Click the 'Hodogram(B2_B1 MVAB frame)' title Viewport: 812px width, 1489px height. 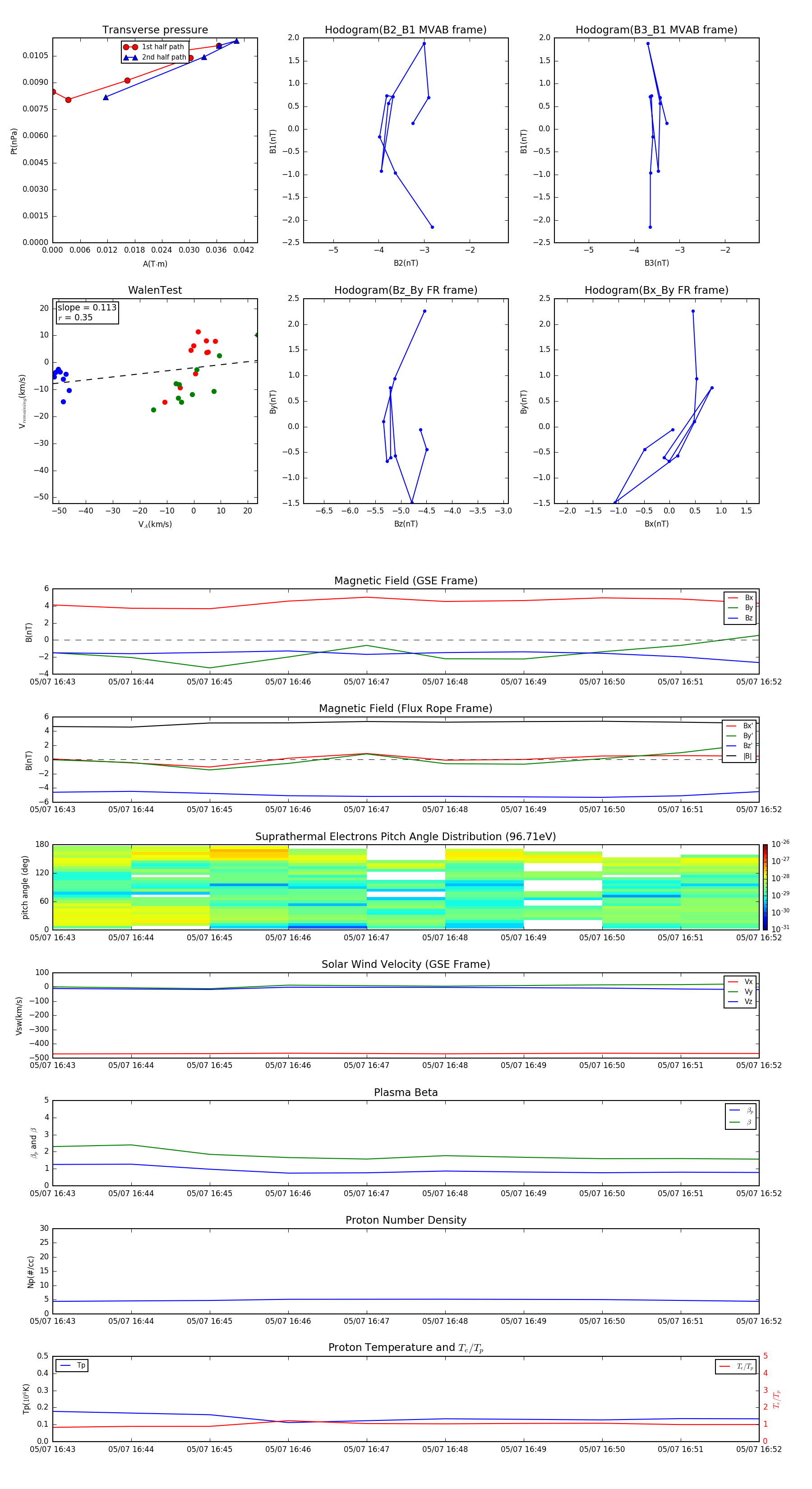[x=406, y=30]
